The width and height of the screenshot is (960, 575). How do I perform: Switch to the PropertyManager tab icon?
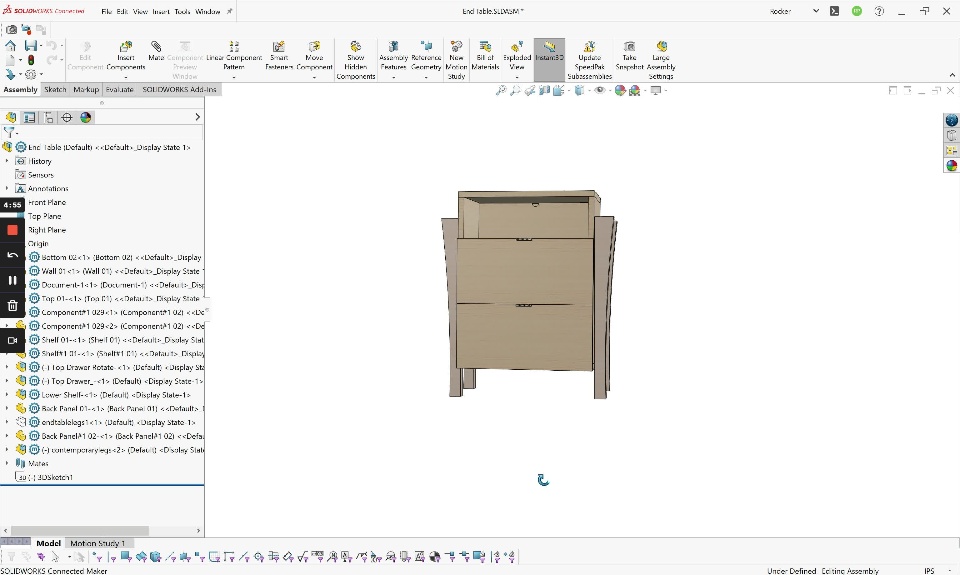pyautogui.click(x=29, y=118)
